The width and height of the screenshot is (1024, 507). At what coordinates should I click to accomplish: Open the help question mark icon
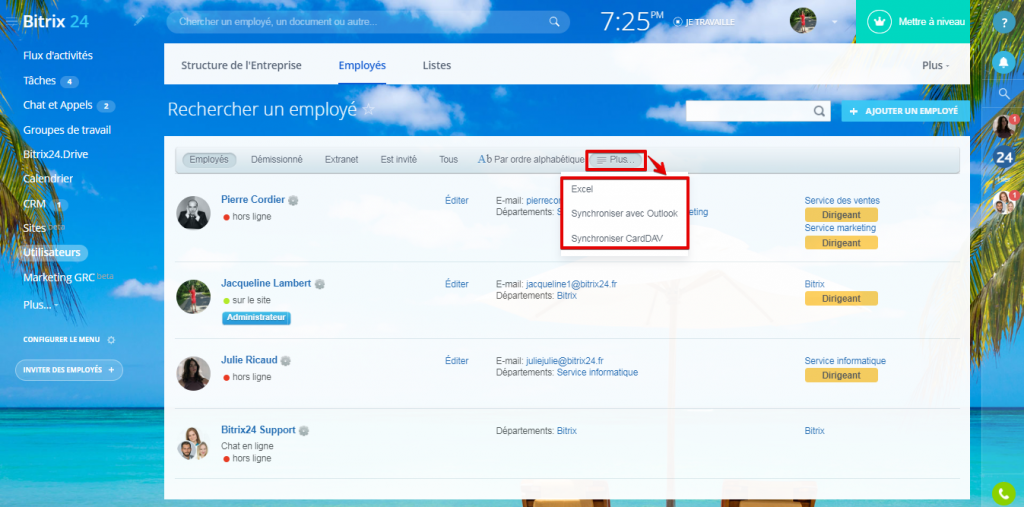(1004, 22)
